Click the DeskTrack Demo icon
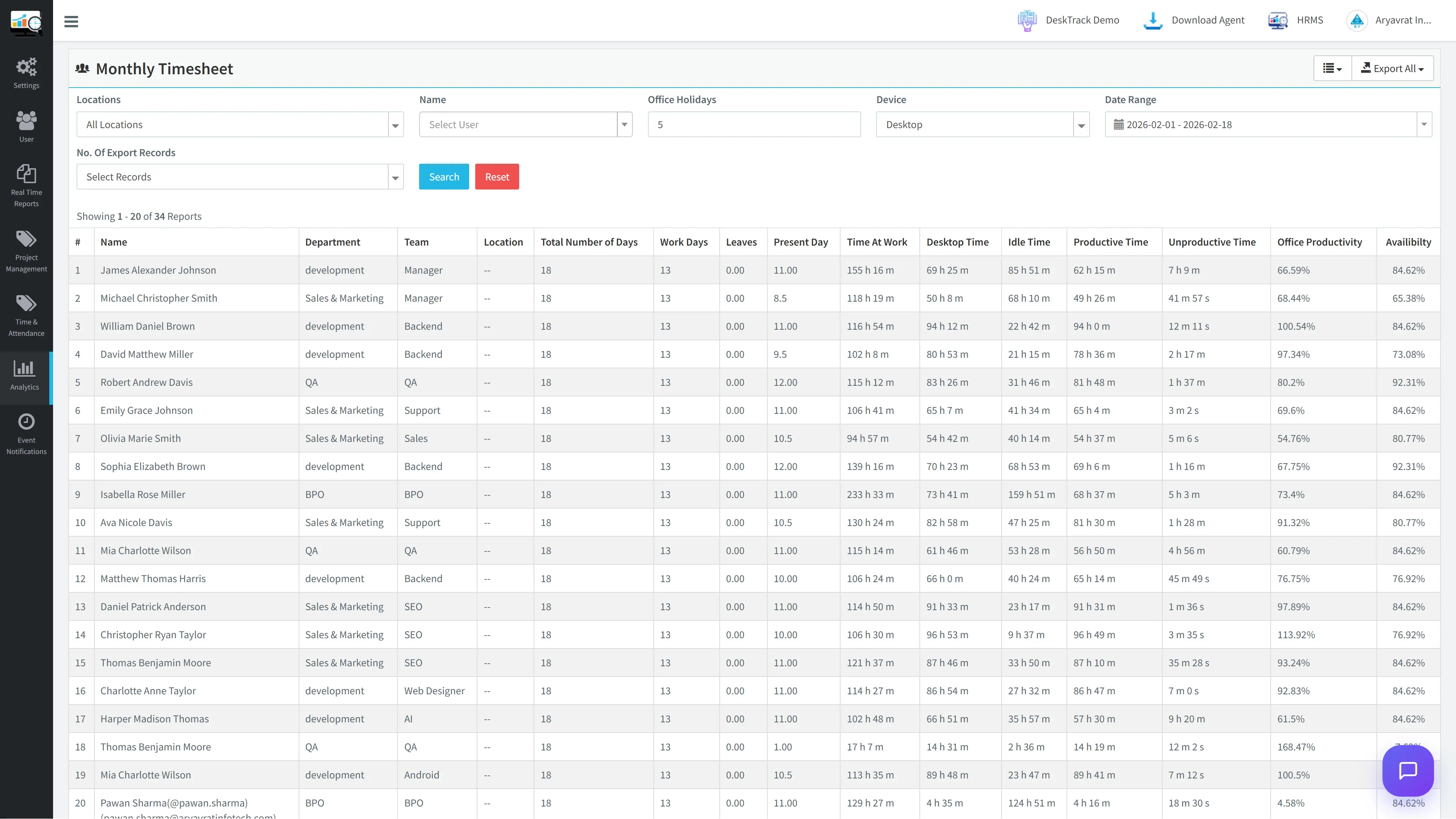This screenshot has width=1456, height=819. click(x=1027, y=20)
